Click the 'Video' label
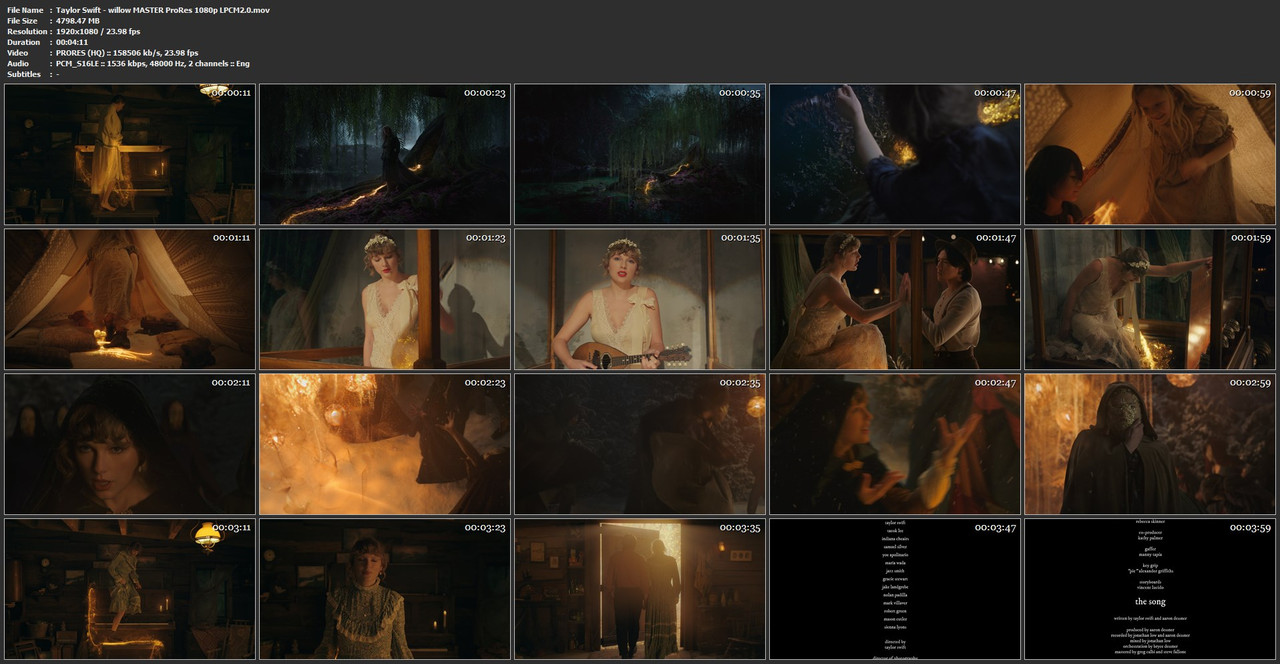The image size is (1280, 664). click(18, 53)
